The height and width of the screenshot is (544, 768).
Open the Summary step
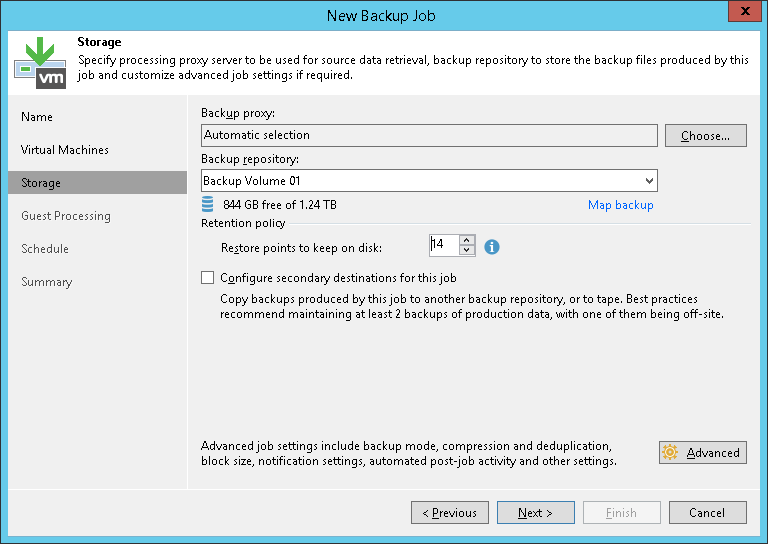(47, 282)
